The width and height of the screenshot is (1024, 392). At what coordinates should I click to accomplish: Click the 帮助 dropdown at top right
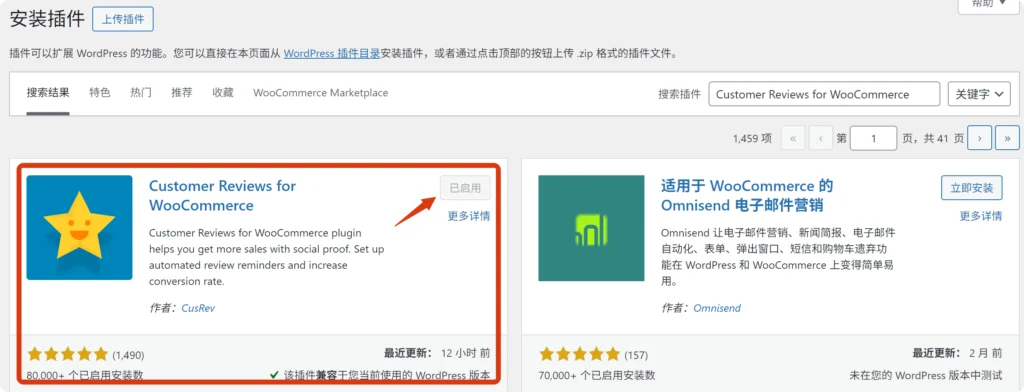(x=988, y=5)
